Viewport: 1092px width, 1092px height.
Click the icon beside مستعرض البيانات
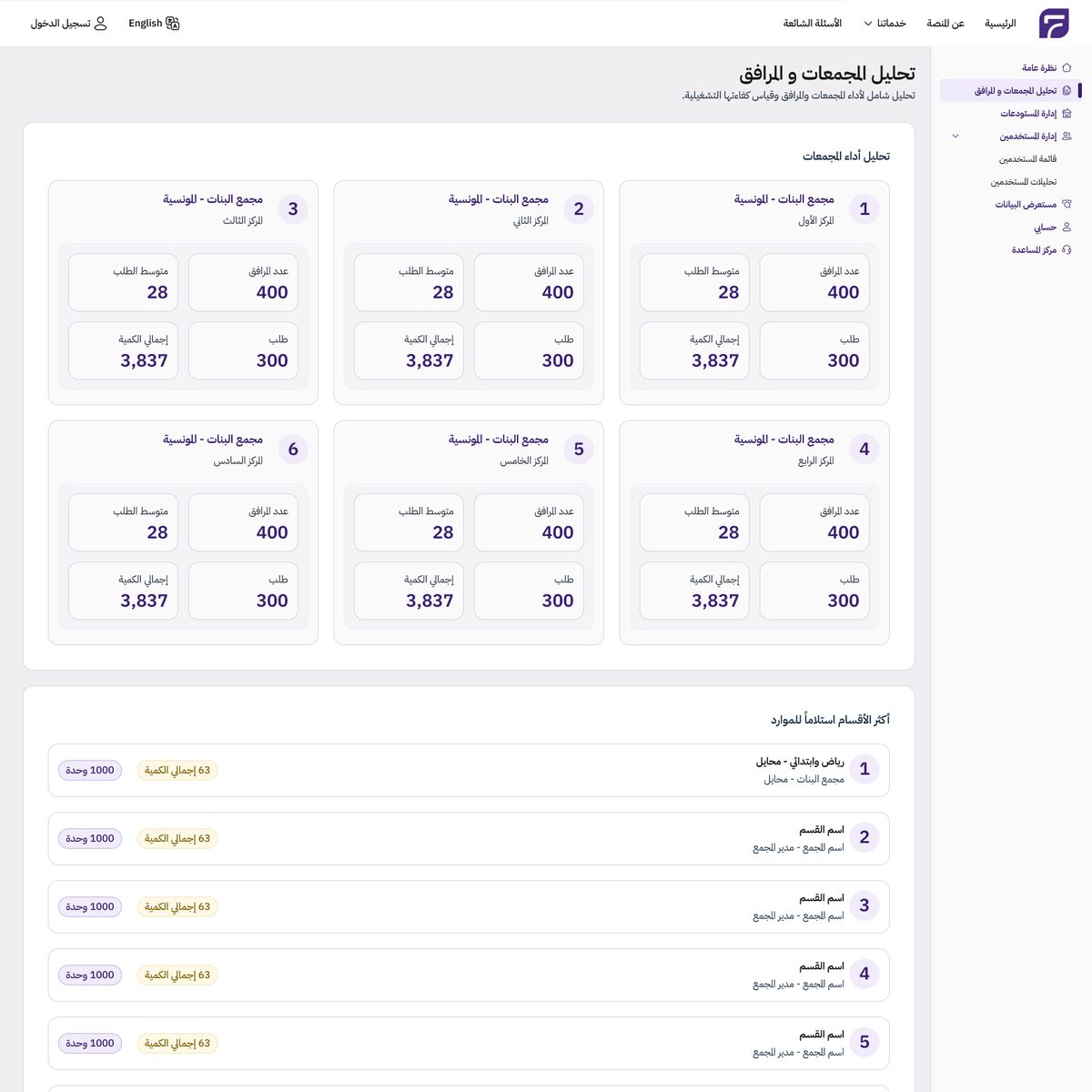coord(1067,205)
